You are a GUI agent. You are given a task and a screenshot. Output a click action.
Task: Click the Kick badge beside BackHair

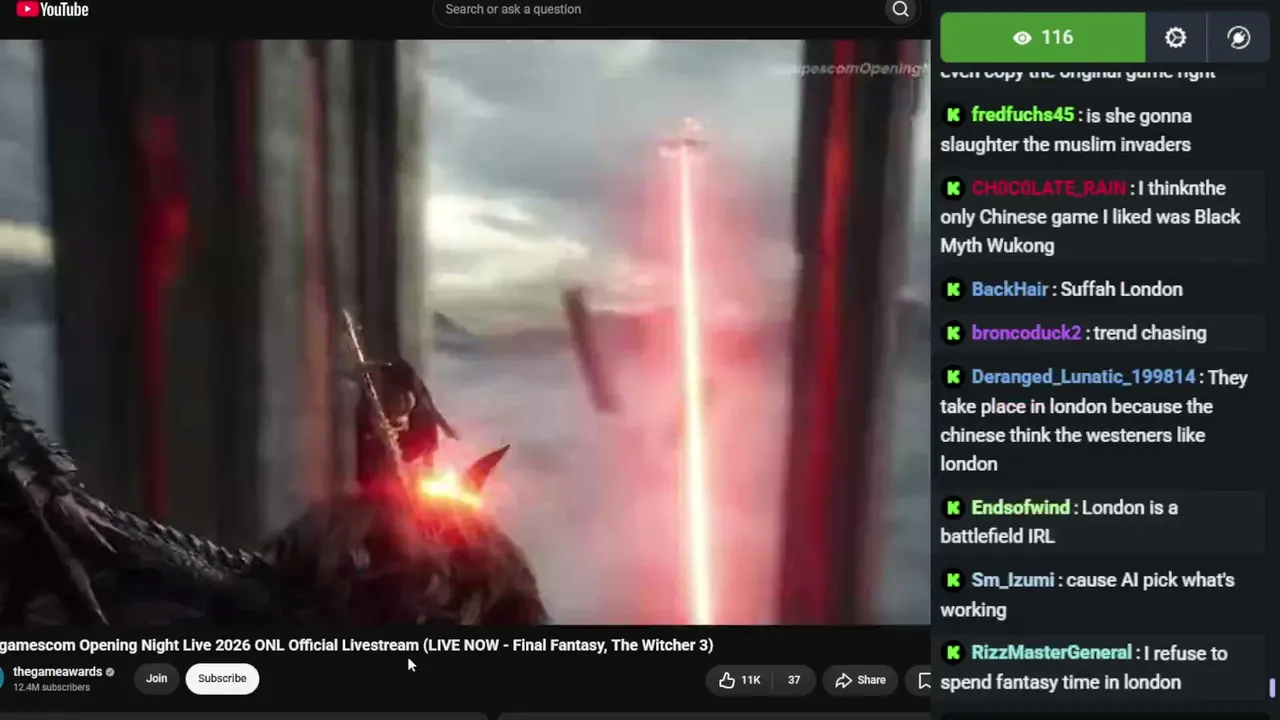953,289
